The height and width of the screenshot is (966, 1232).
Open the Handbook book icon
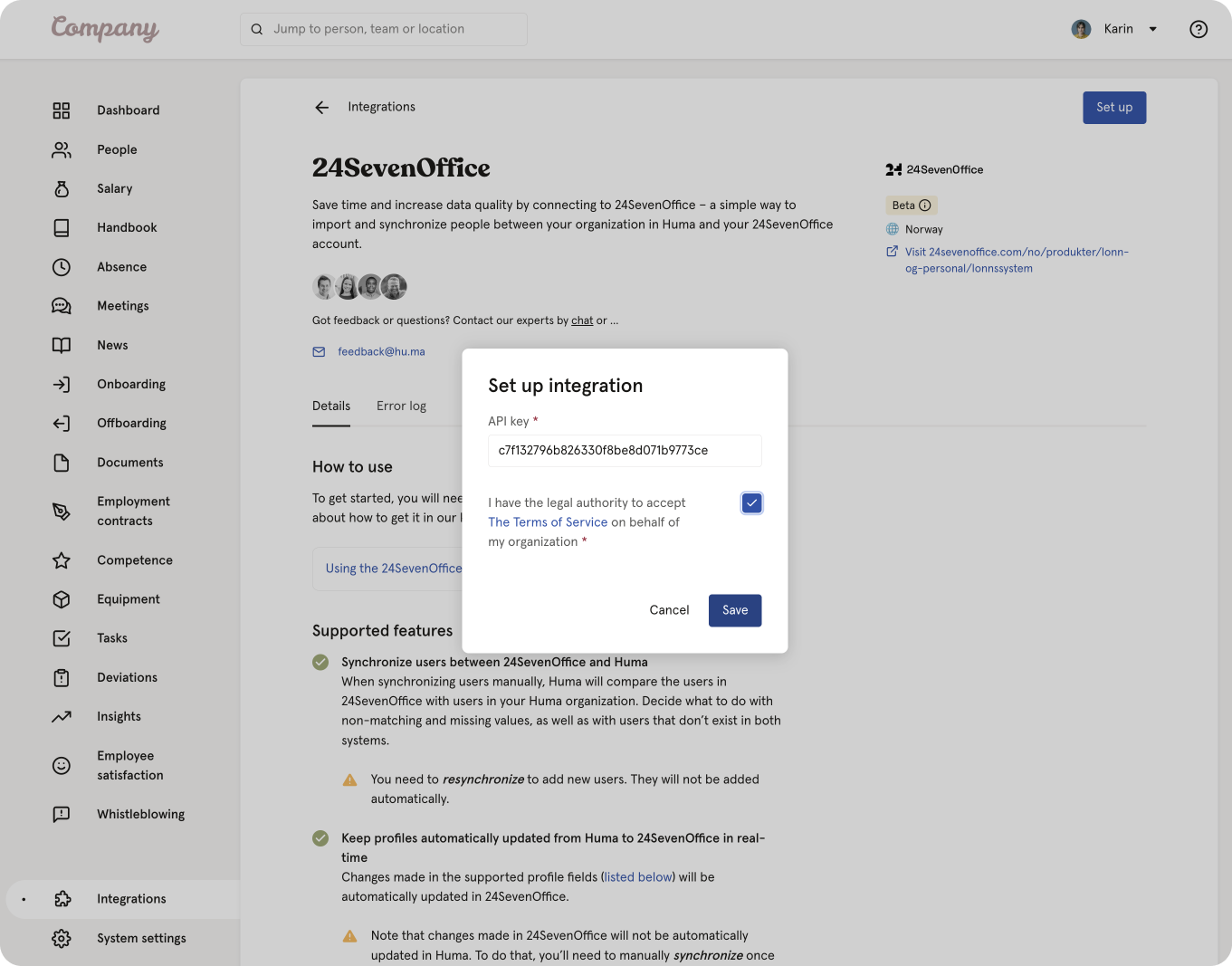click(62, 227)
